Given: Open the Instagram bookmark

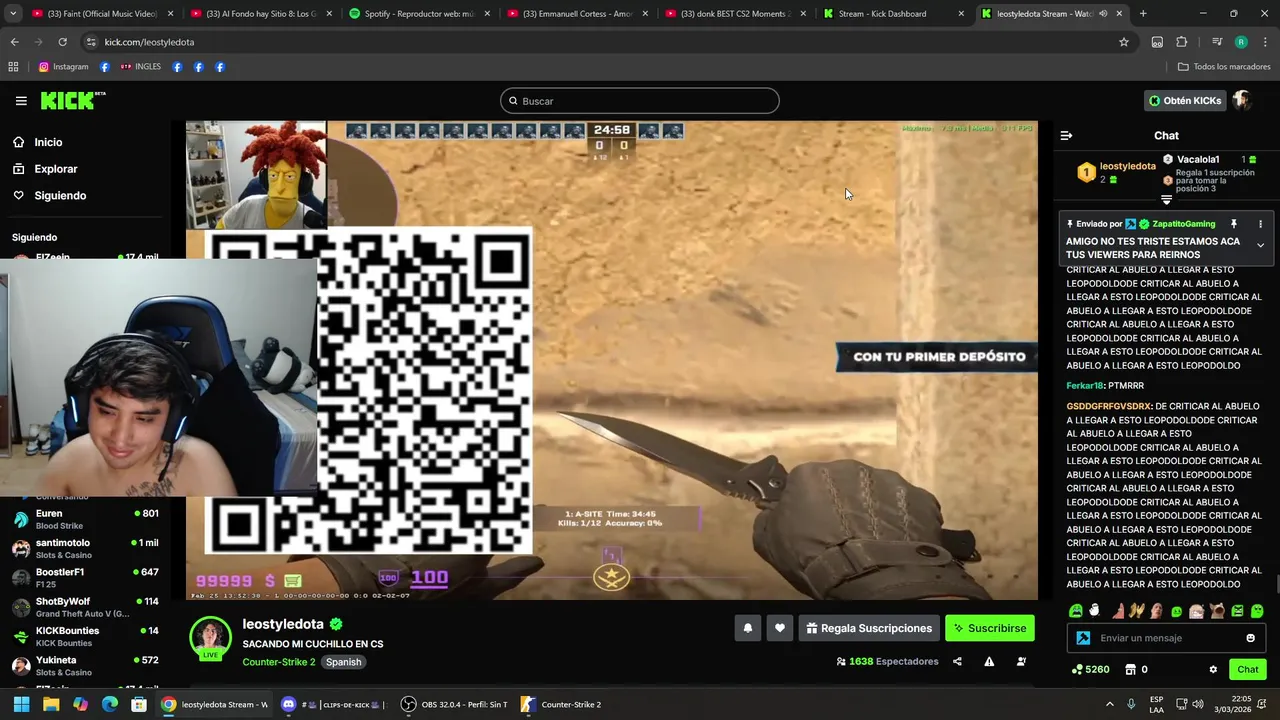Looking at the screenshot, I should (63, 67).
